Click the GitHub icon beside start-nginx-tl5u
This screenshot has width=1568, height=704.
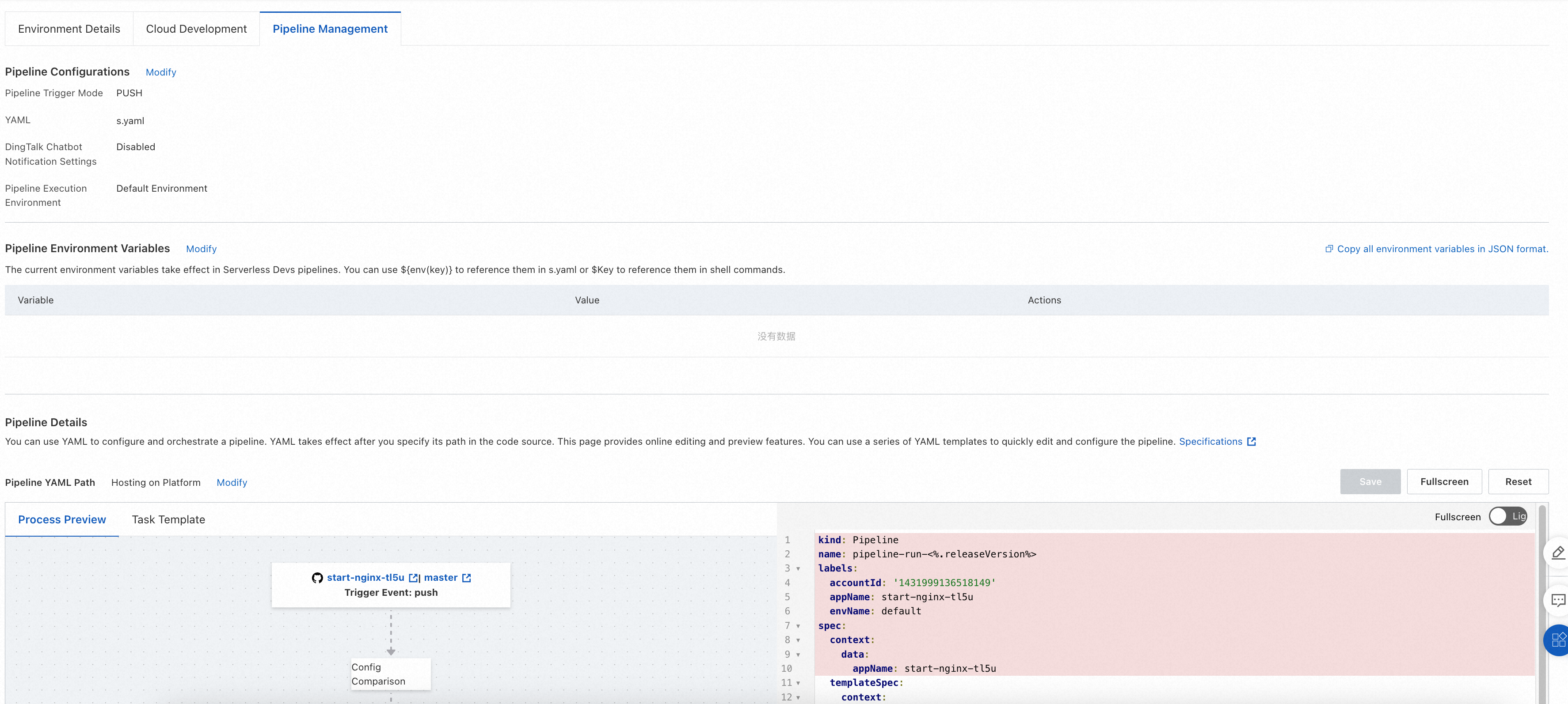point(317,578)
